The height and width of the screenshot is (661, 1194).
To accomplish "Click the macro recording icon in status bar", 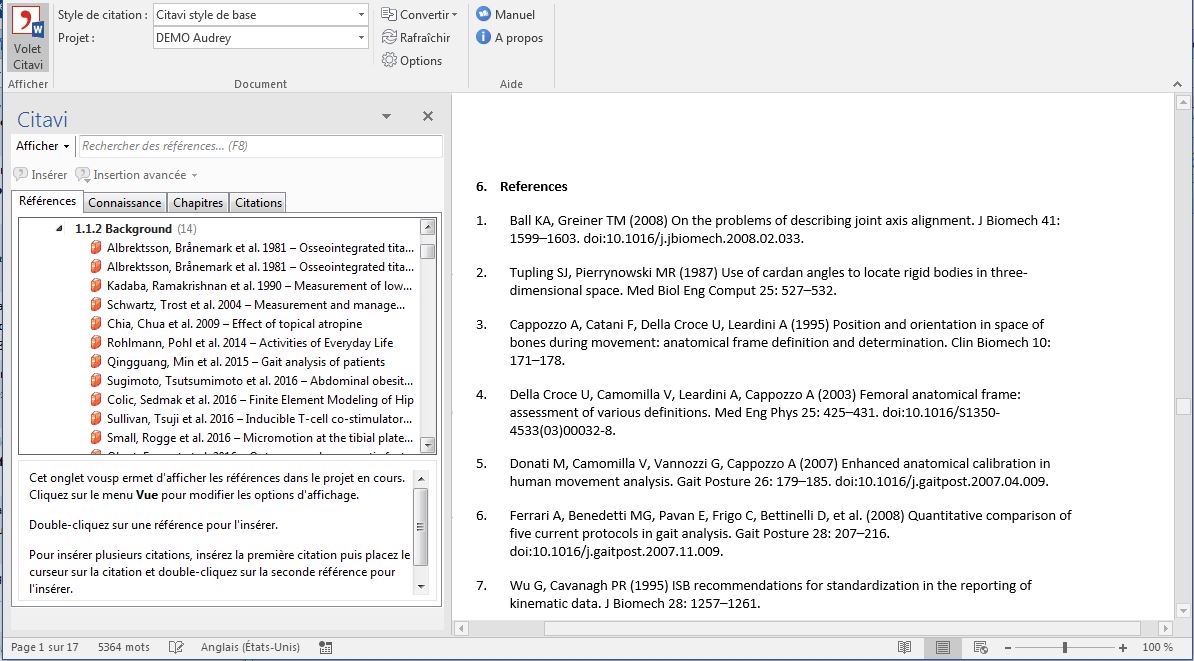I will pyautogui.click(x=325, y=647).
